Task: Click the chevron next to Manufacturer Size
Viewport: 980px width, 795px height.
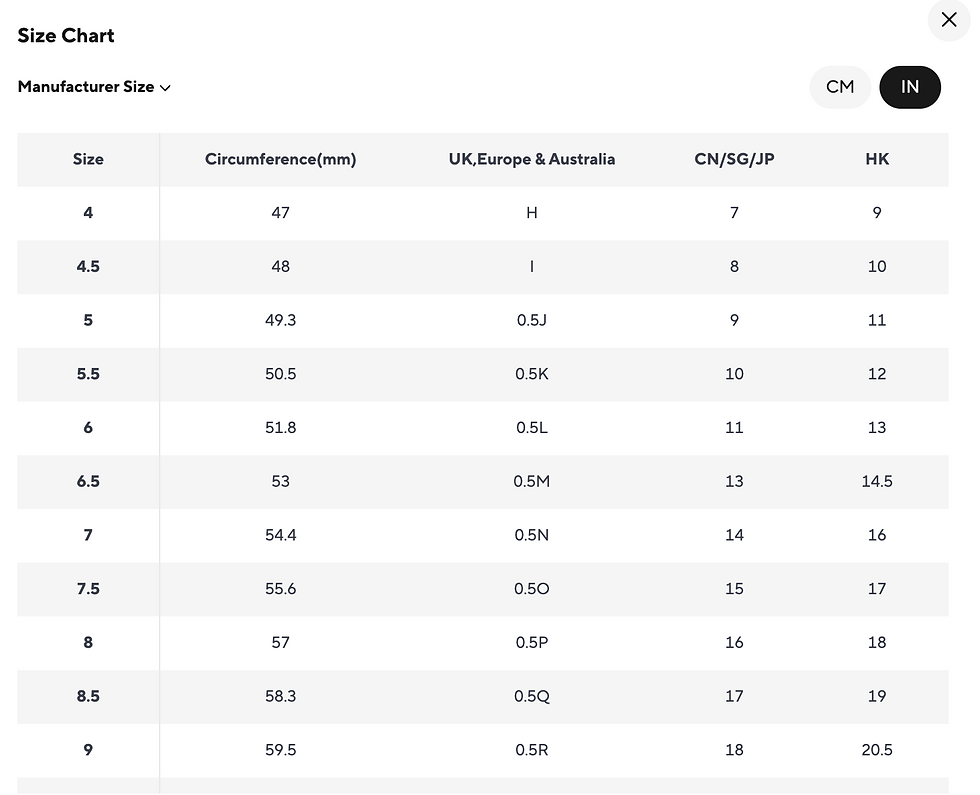Action: (x=165, y=88)
